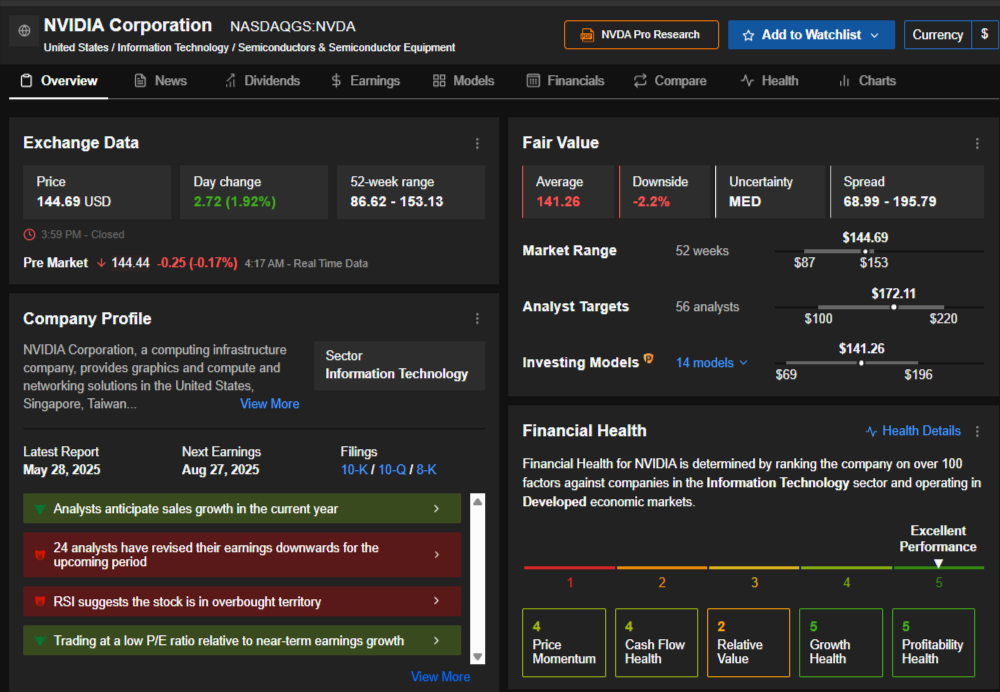Image resolution: width=1000 pixels, height=692 pixels.
Task: Click the Currency button
Action: [x=938, y=34]
